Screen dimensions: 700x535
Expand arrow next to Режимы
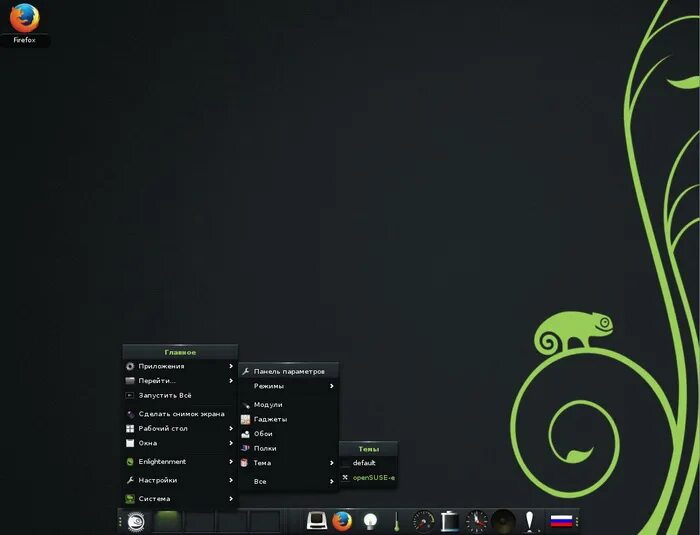[x=332, y=386]
